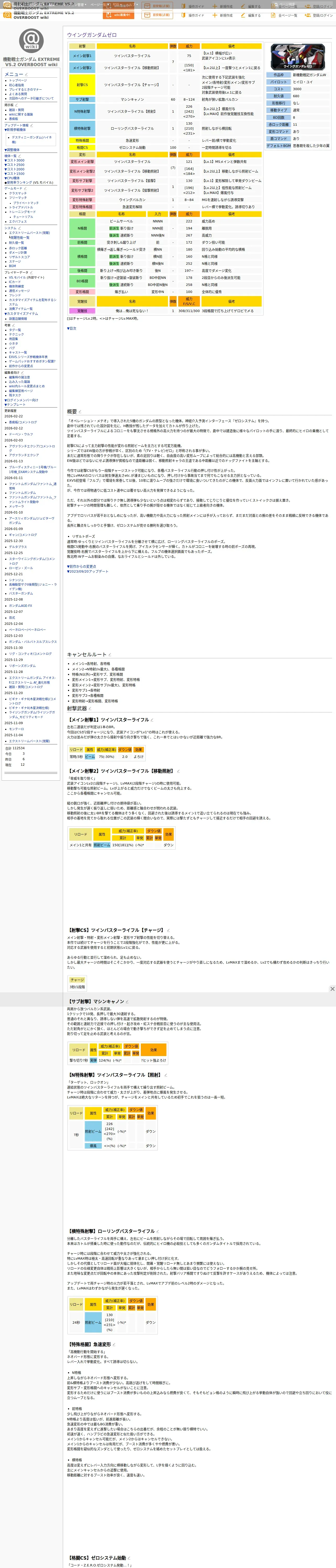Close the floating ad with the X button
This screenshot has width=336, height=1568.
(332, 989)
